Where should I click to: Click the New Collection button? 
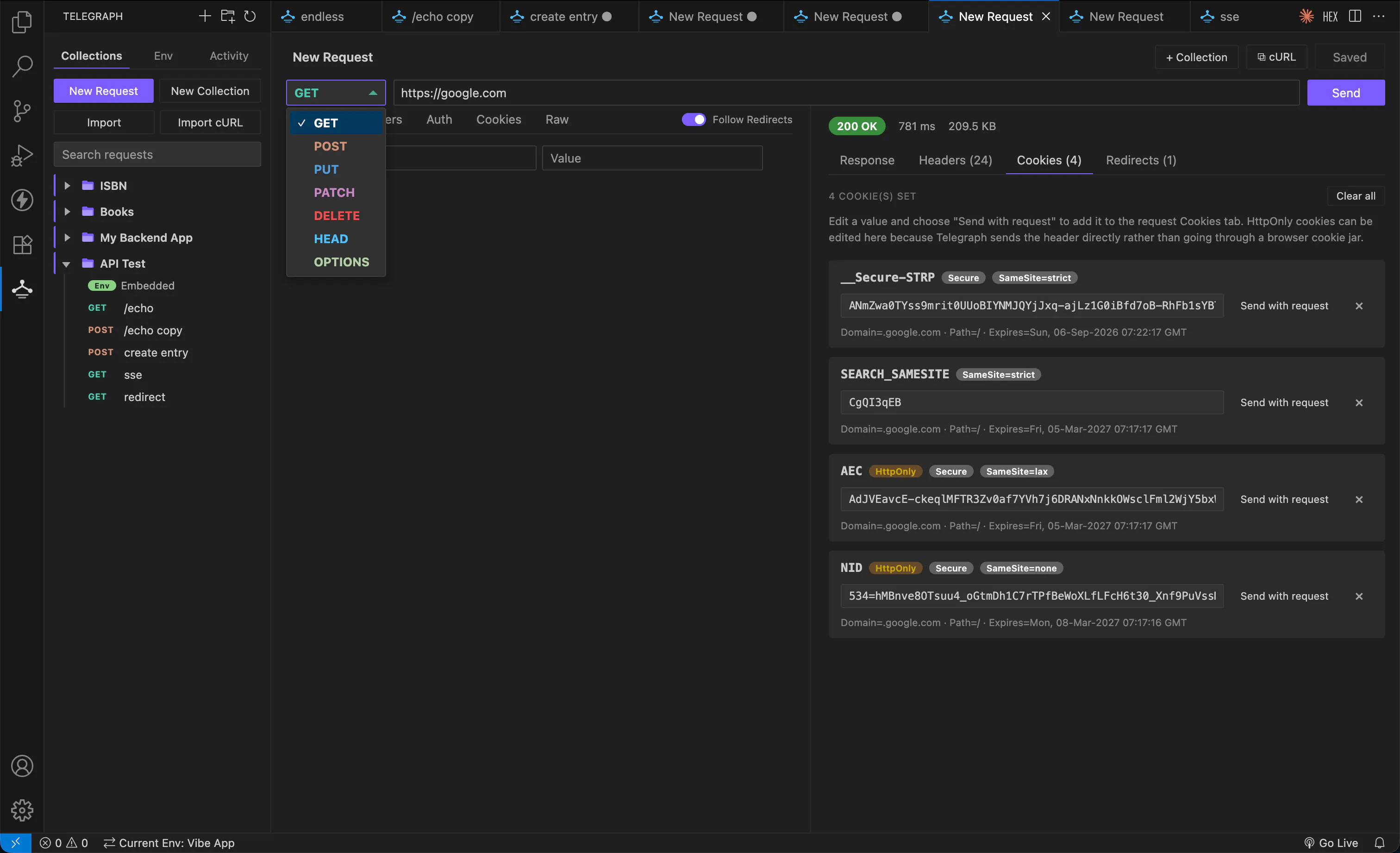coord(210,91)
